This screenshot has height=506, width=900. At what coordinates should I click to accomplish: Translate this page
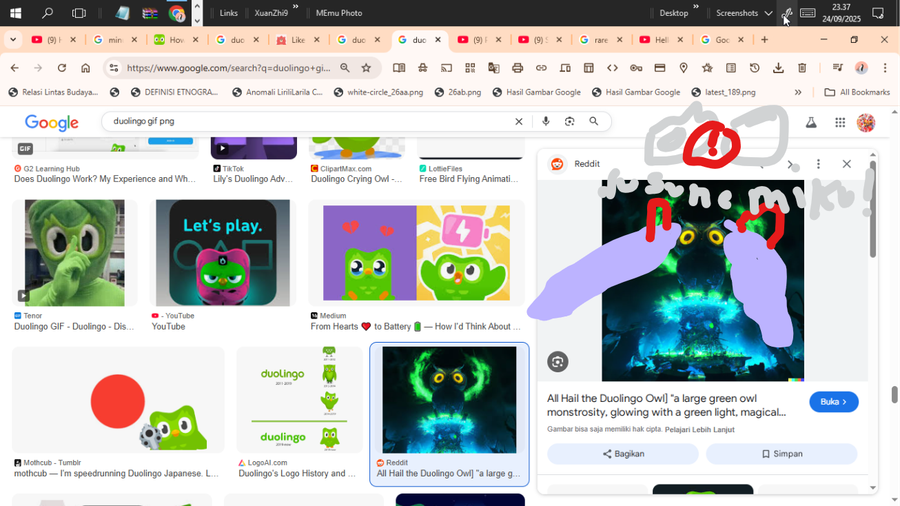[494, 68]
